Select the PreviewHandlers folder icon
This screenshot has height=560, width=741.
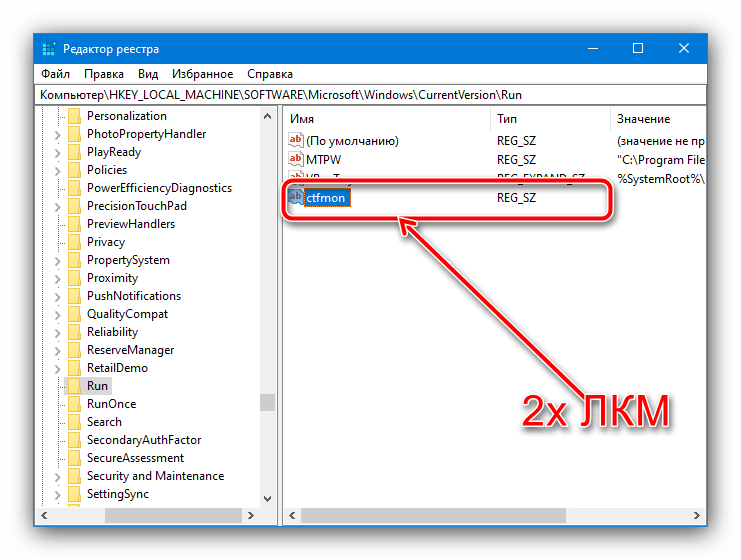coord(74,224)
